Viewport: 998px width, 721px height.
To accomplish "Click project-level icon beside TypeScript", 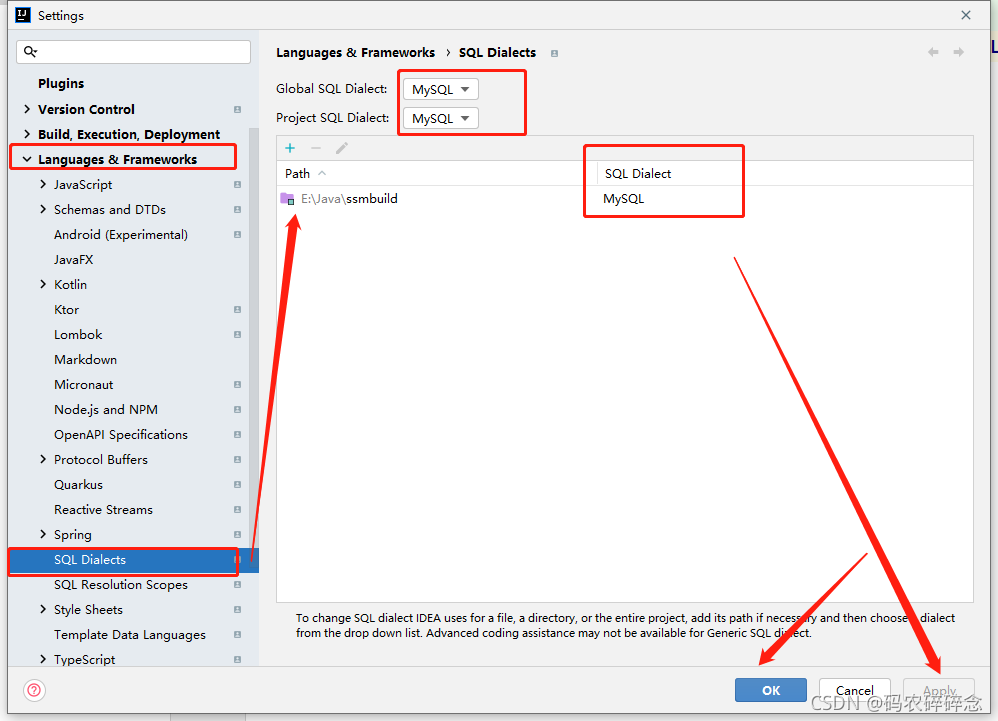I will pos(237,659).
